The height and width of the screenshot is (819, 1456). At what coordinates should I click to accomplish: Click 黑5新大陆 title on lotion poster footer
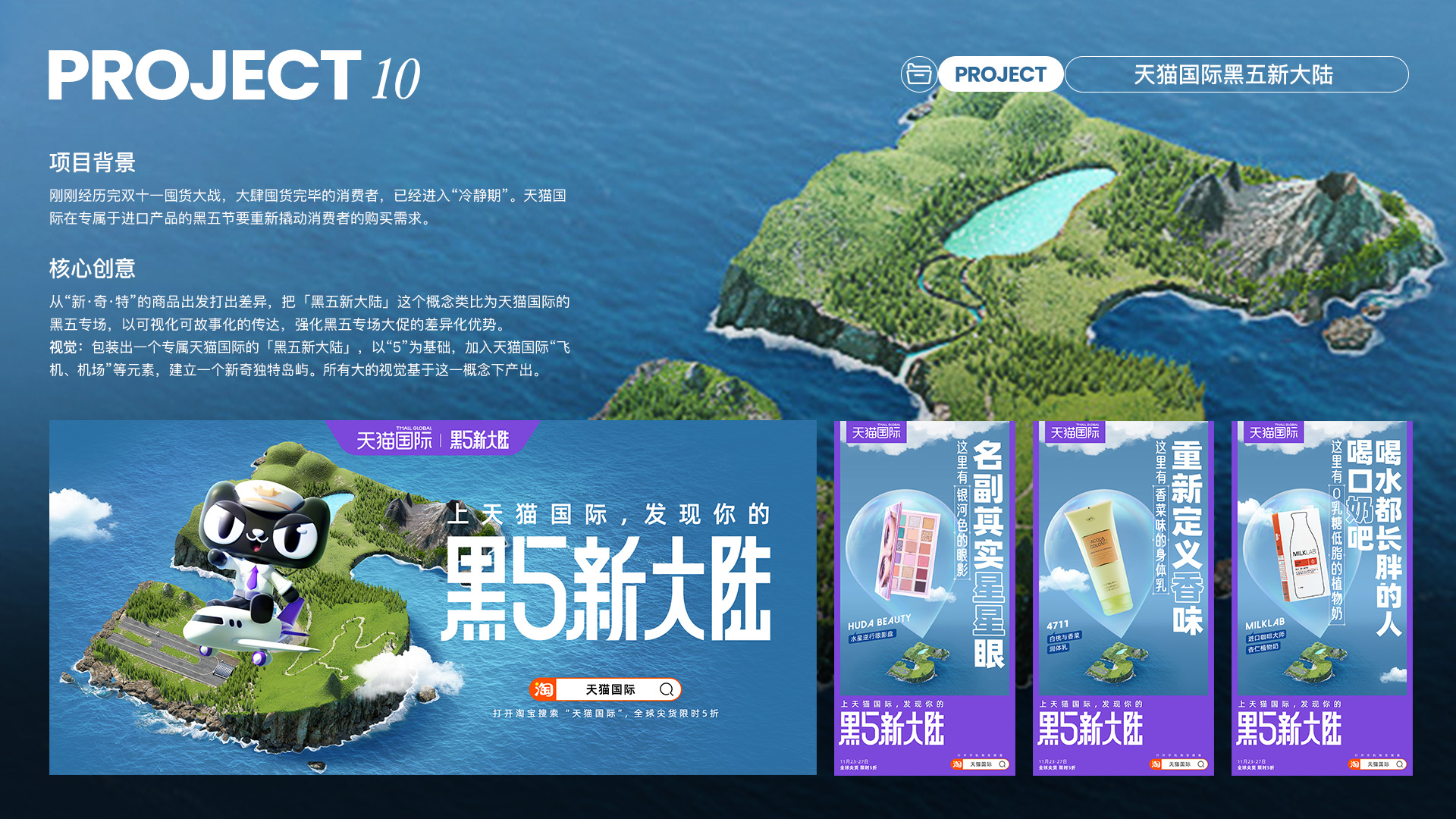(1090, 730)
